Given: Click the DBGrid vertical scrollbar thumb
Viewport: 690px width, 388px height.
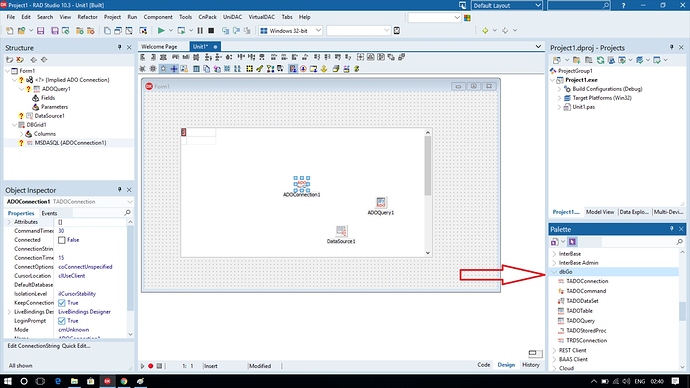Looking at the screenshot, I should [x=428, y=165].
